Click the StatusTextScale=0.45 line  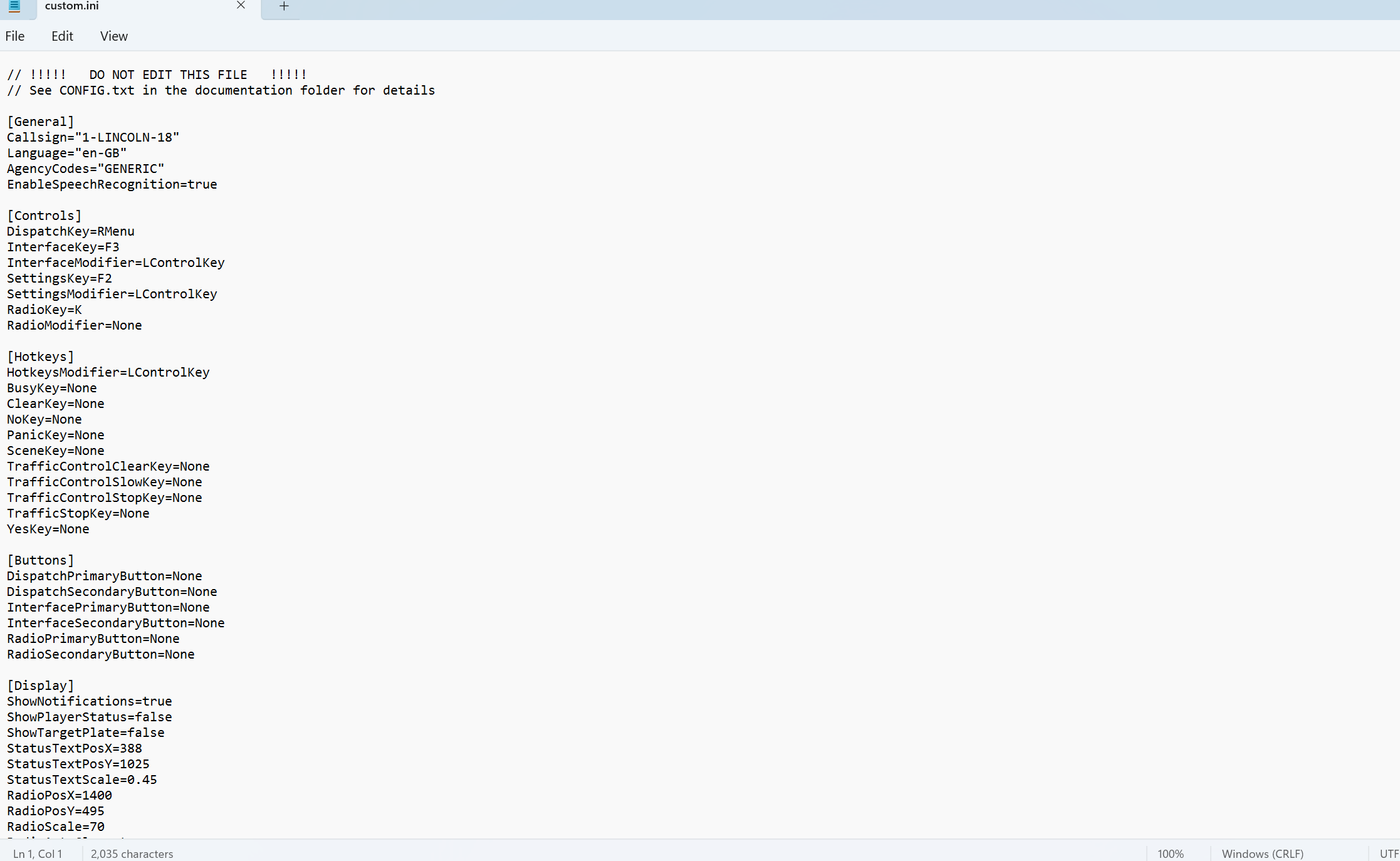(81, 780)
